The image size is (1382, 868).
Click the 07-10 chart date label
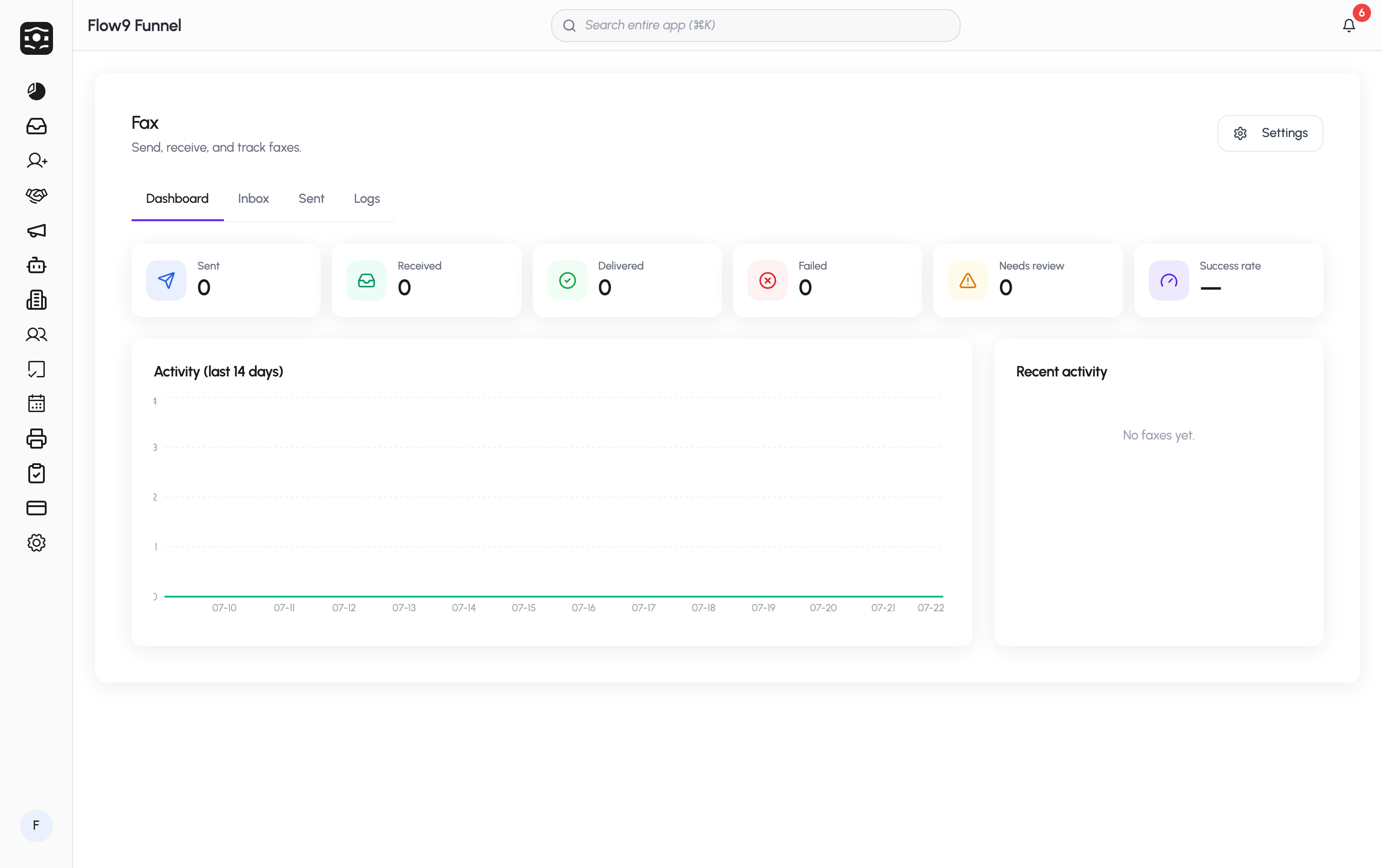pyautogui.click(x=224, y=608)
